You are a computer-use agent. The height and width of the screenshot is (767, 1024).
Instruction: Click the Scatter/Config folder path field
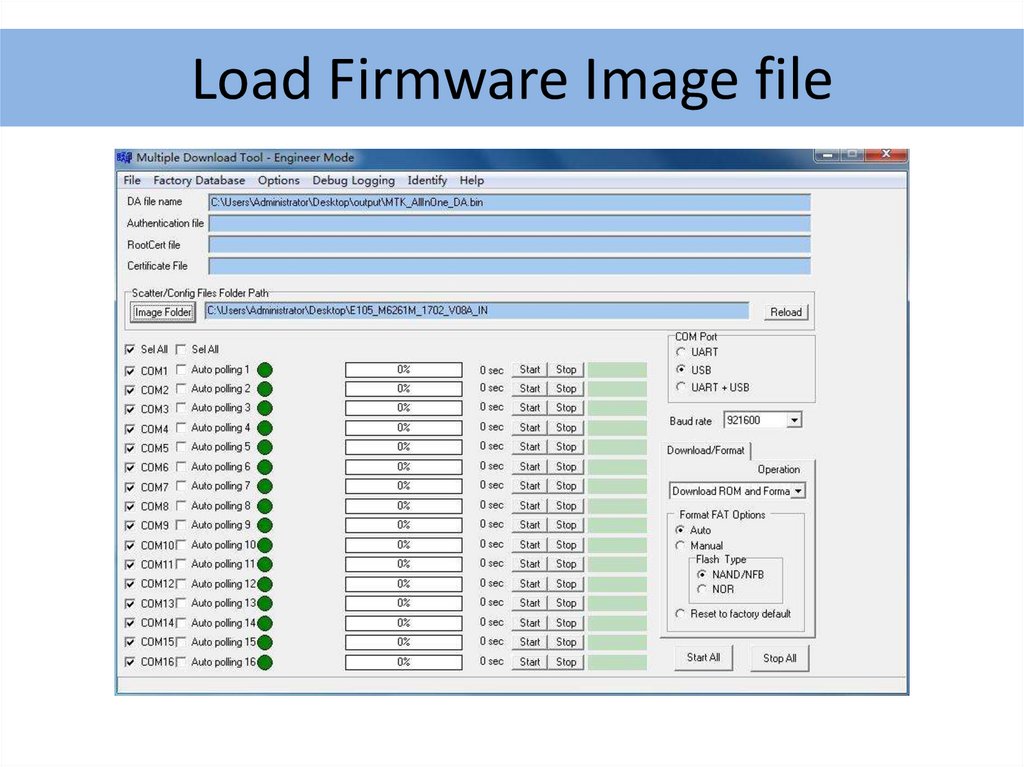point(477,311)
